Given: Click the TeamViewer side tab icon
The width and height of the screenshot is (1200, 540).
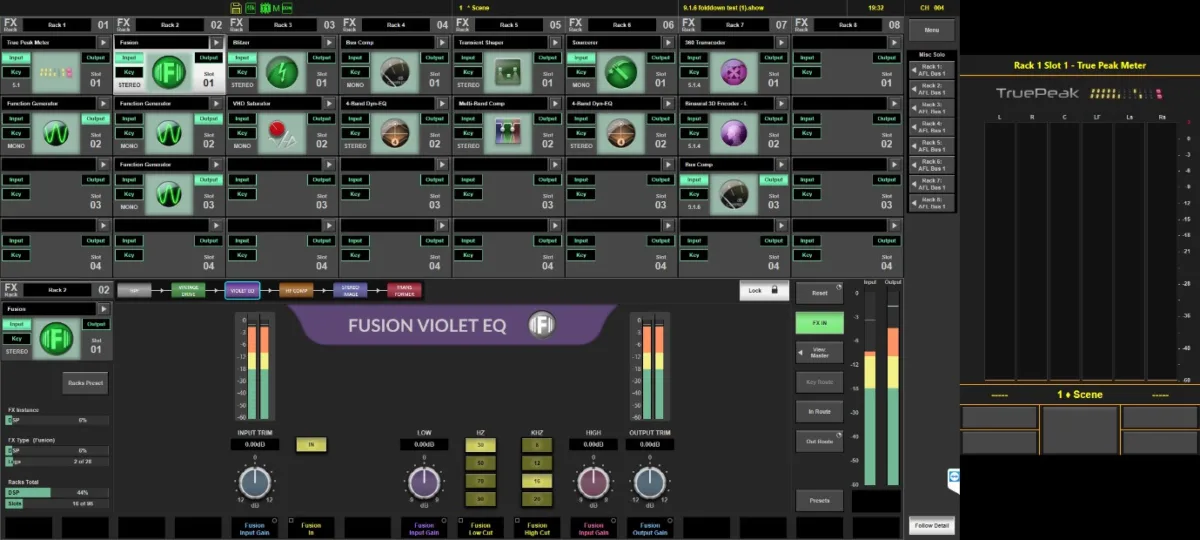Looking at the screenshot, I should click(953, 479).
